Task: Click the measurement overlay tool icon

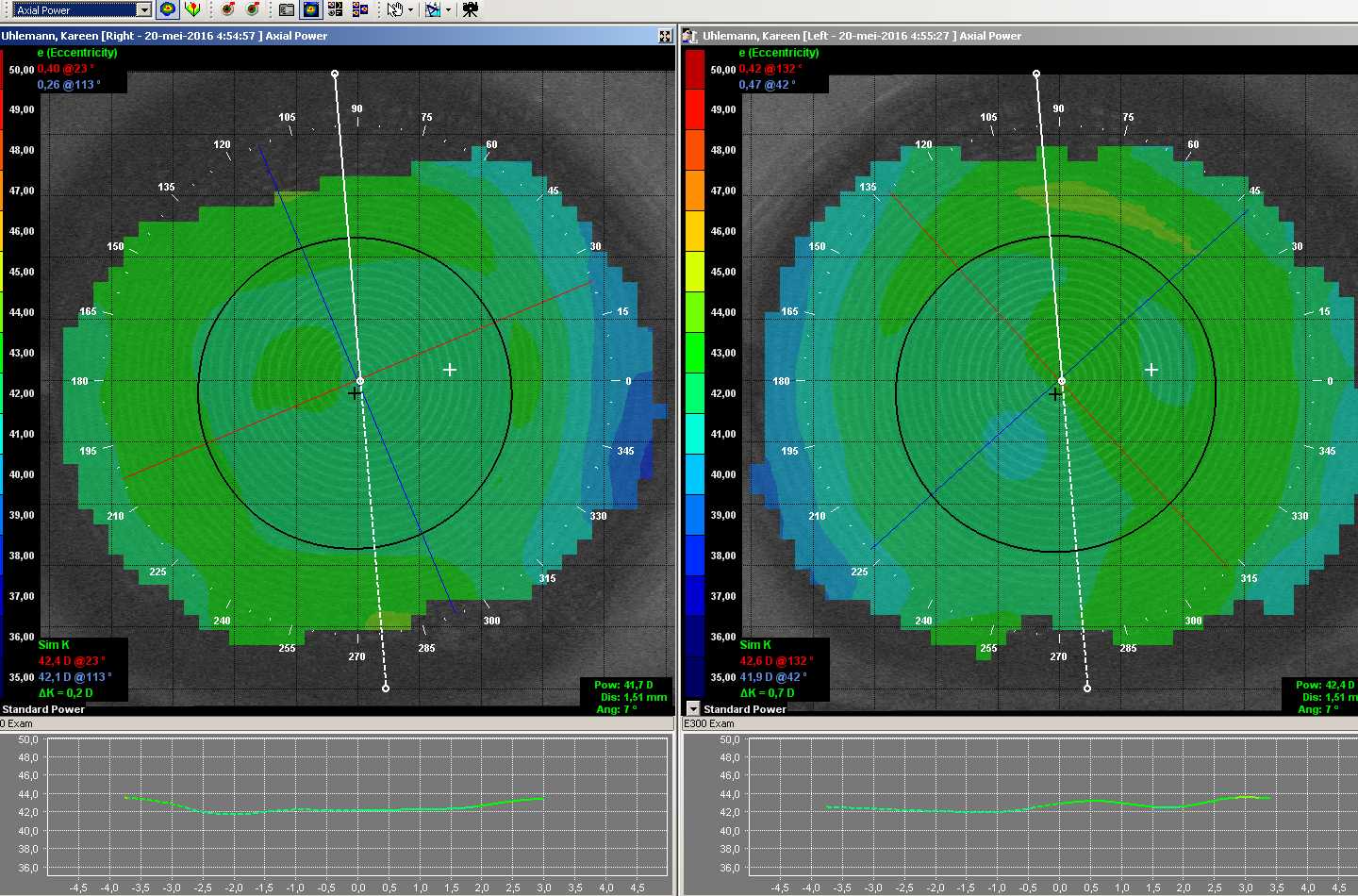Action: pos(433,9)
